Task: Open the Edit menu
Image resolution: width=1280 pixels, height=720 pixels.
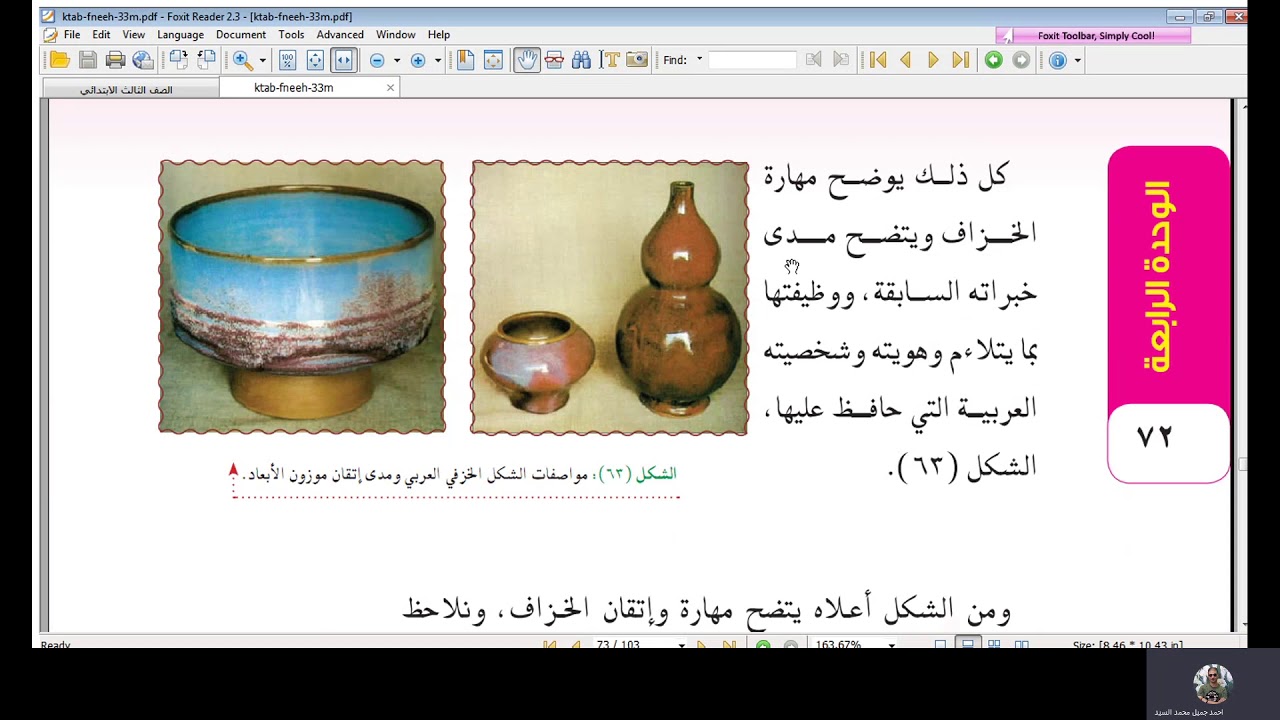Action: tap(101, 34)
